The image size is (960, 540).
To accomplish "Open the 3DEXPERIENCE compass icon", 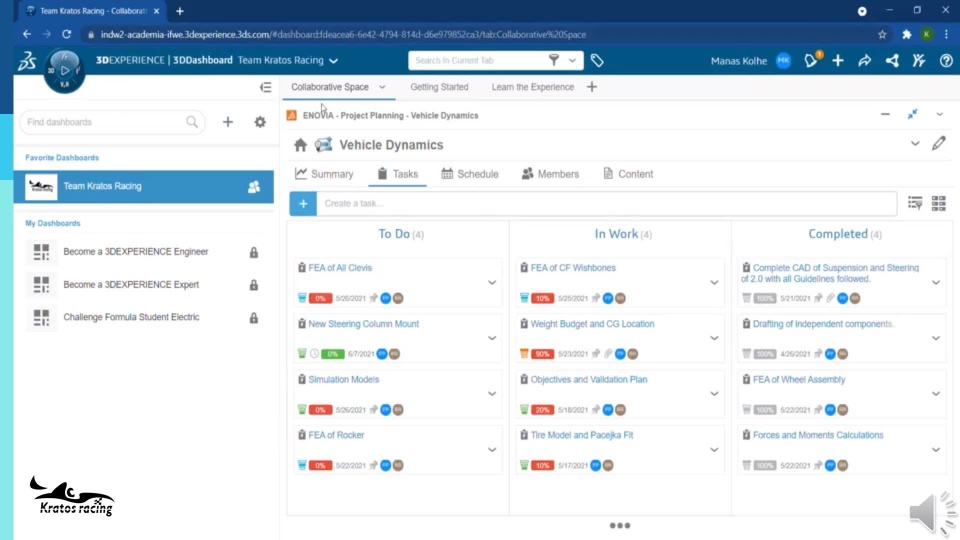I will click(64, 71).
